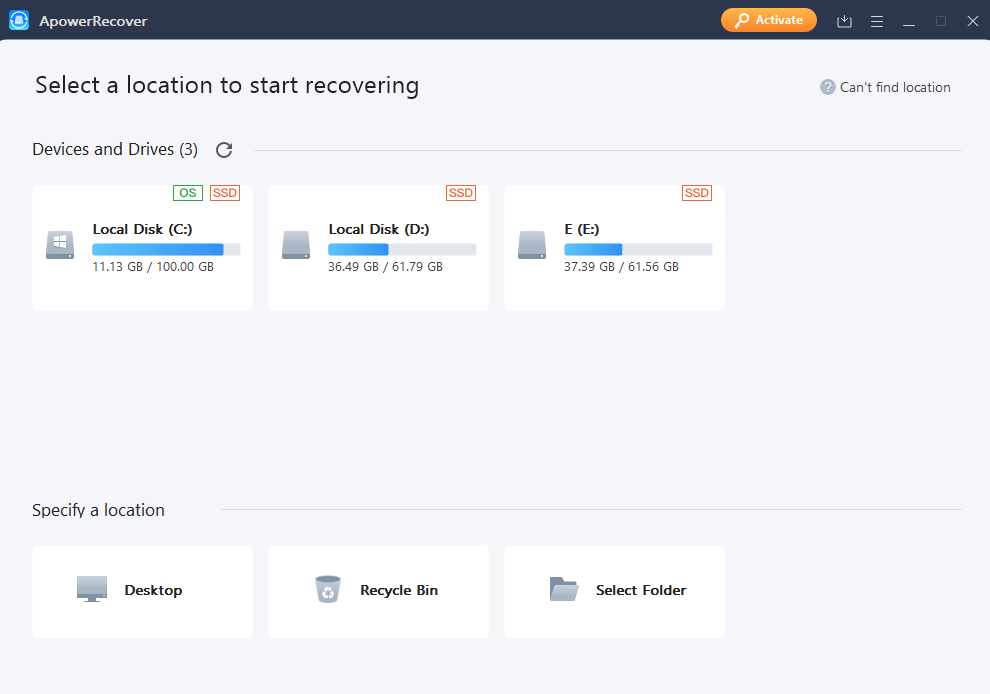Image resolution: width=990 pixels, height=694 pixels.
Task: Click the download icon in the title bar
Action: (844, 20)
